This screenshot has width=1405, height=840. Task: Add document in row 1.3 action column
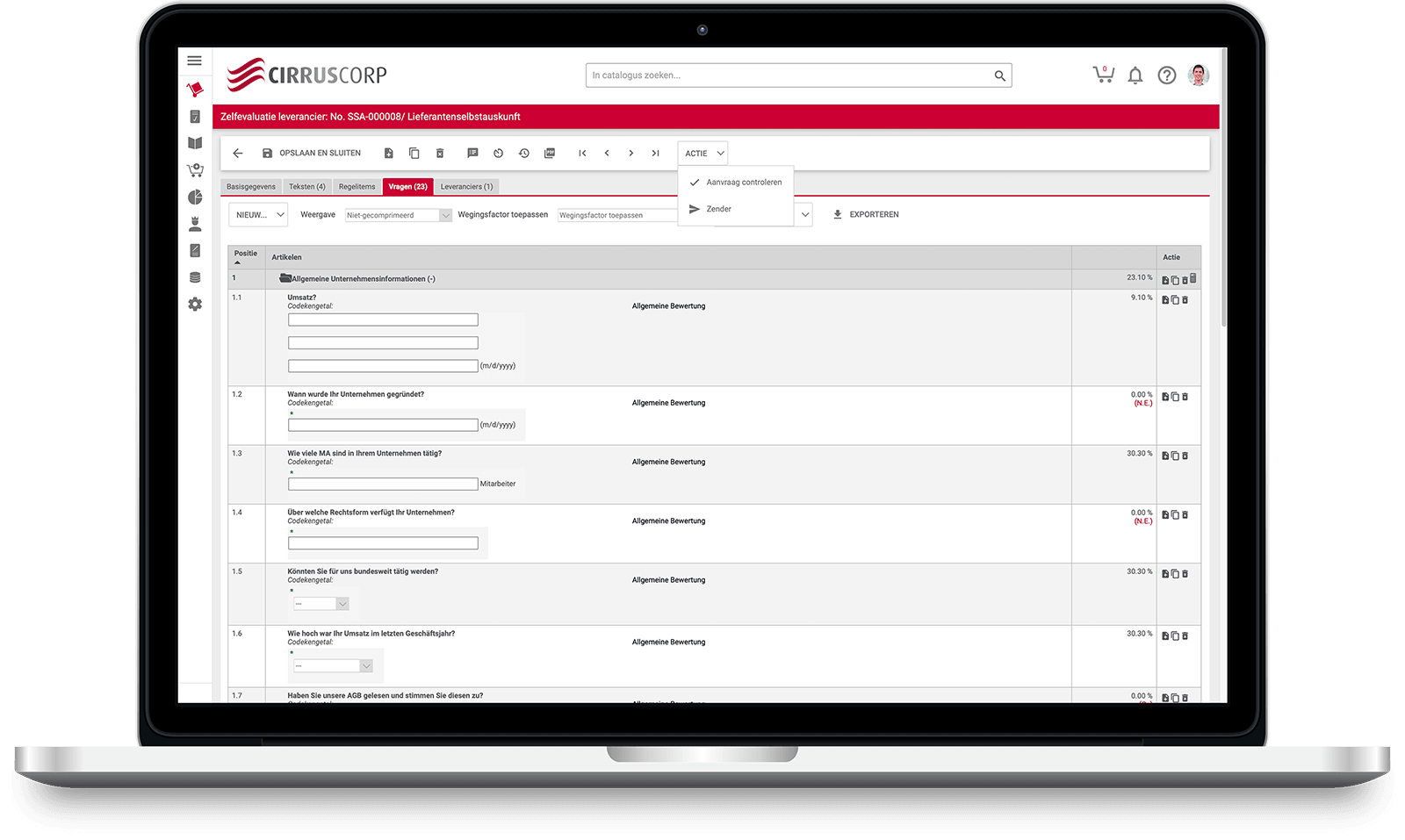pyautogui.click(x=1165, y=456)
